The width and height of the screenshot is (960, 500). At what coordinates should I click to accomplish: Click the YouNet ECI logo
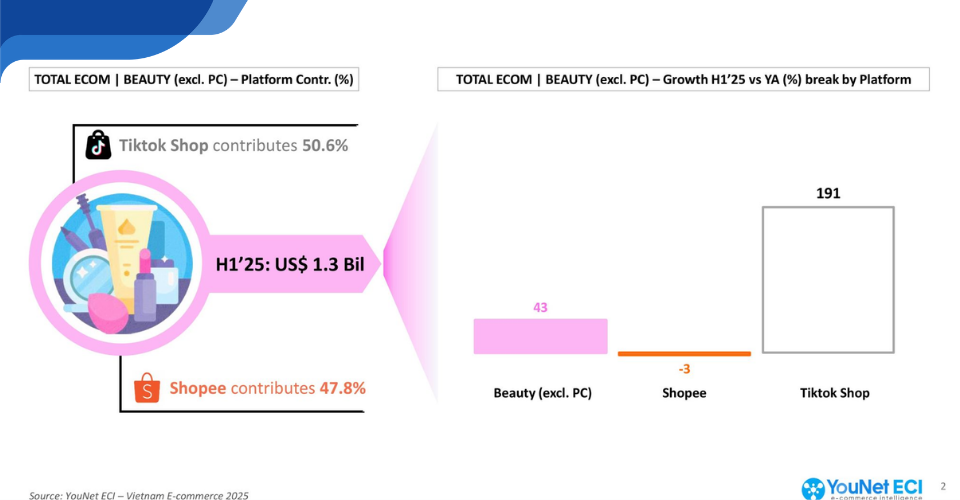[x=864, y=487]
